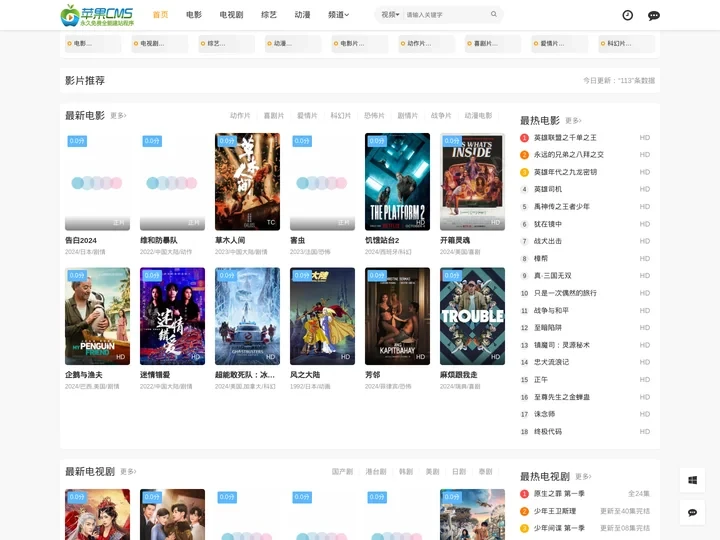720x540 pixels.
Task: Filter TV series by 美剧 tab
Action: tap(433, 472)
